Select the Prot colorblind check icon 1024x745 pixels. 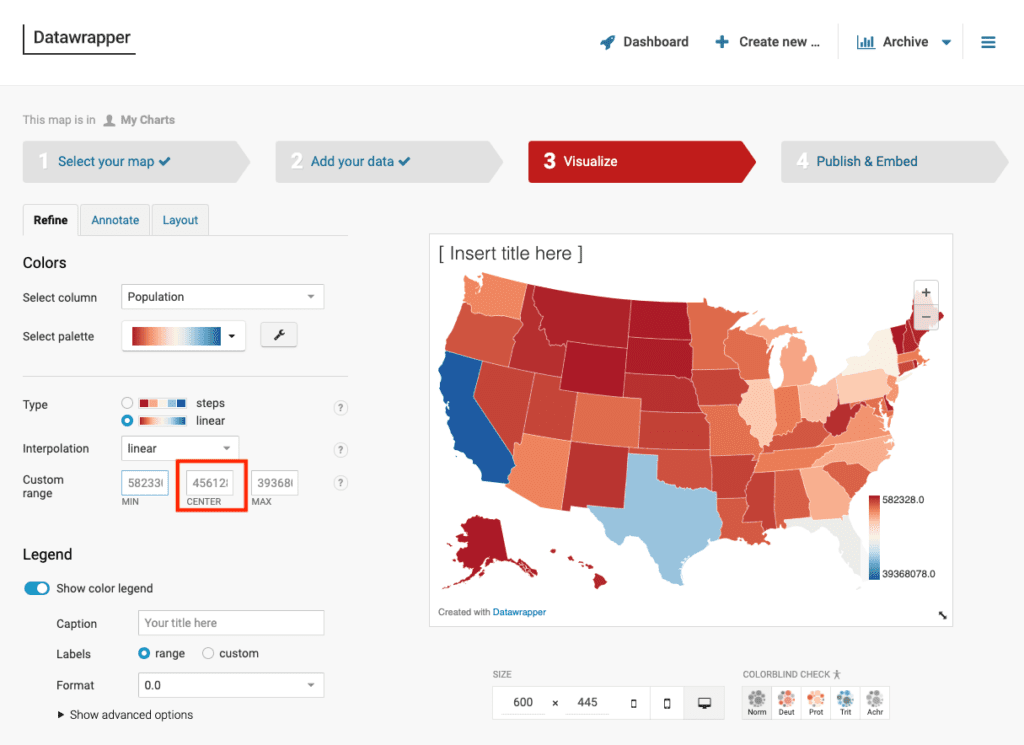[x=815, y=700]
